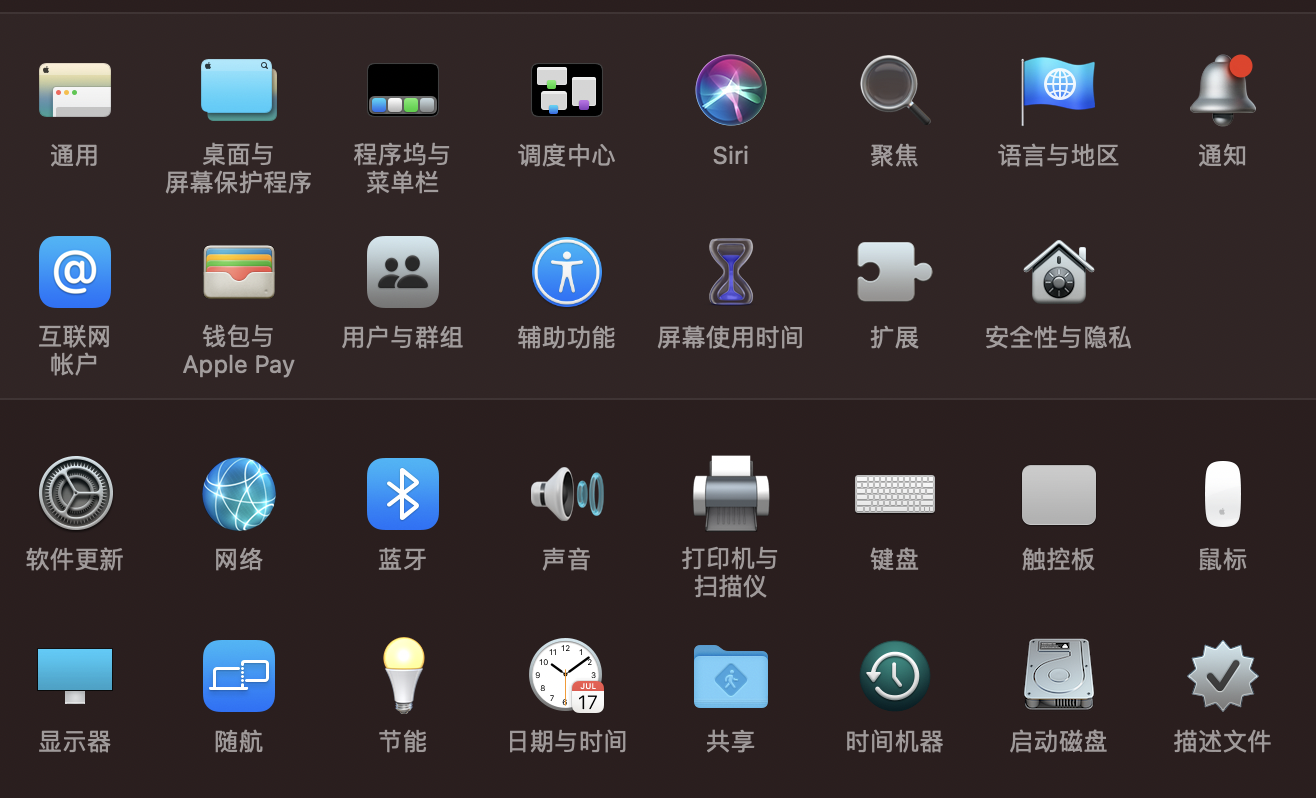Viewport: 1316px width, 798px height.
Task: Open 启动磁盘 startup disk icon
Action: [1059, 676]
